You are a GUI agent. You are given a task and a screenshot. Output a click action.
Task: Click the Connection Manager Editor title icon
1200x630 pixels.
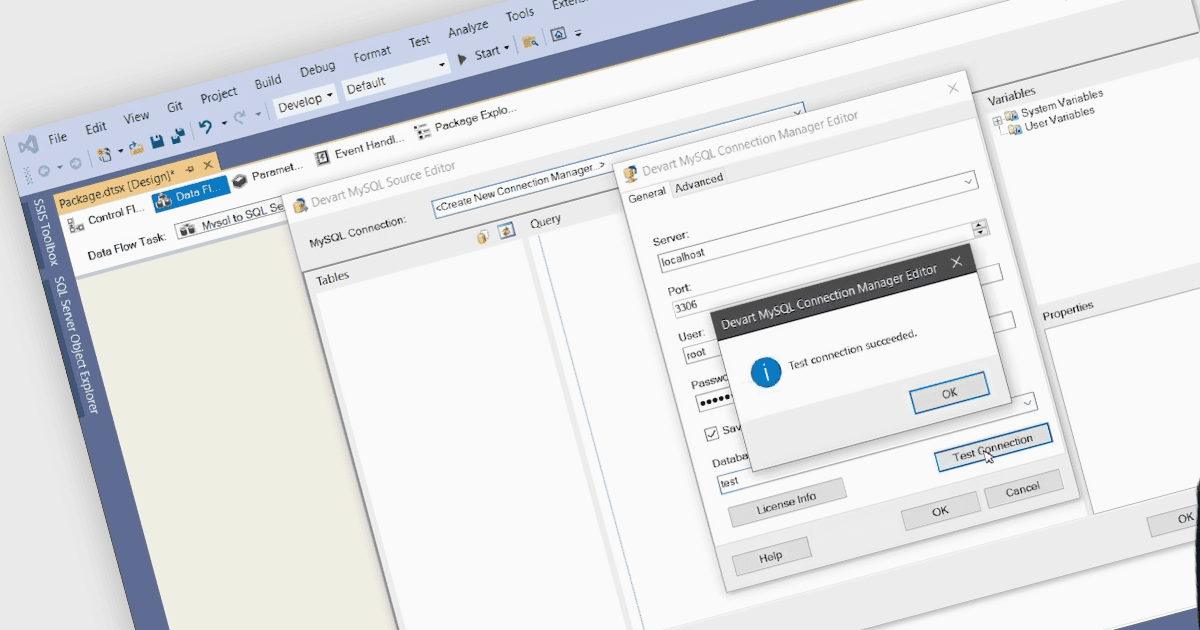(630, 174)
